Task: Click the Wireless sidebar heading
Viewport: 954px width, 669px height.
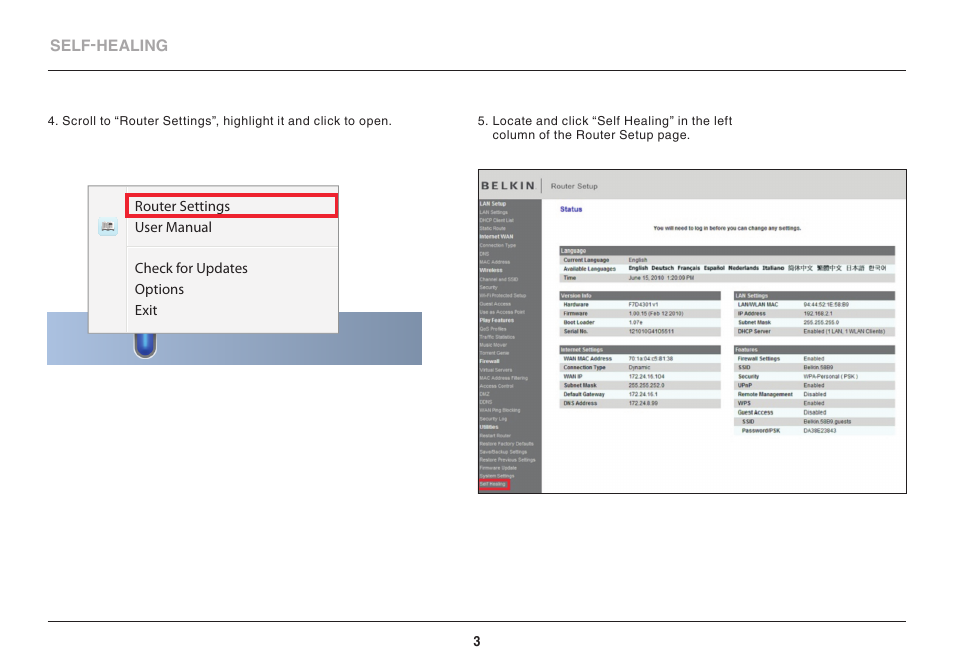Action: click(491, 270)
